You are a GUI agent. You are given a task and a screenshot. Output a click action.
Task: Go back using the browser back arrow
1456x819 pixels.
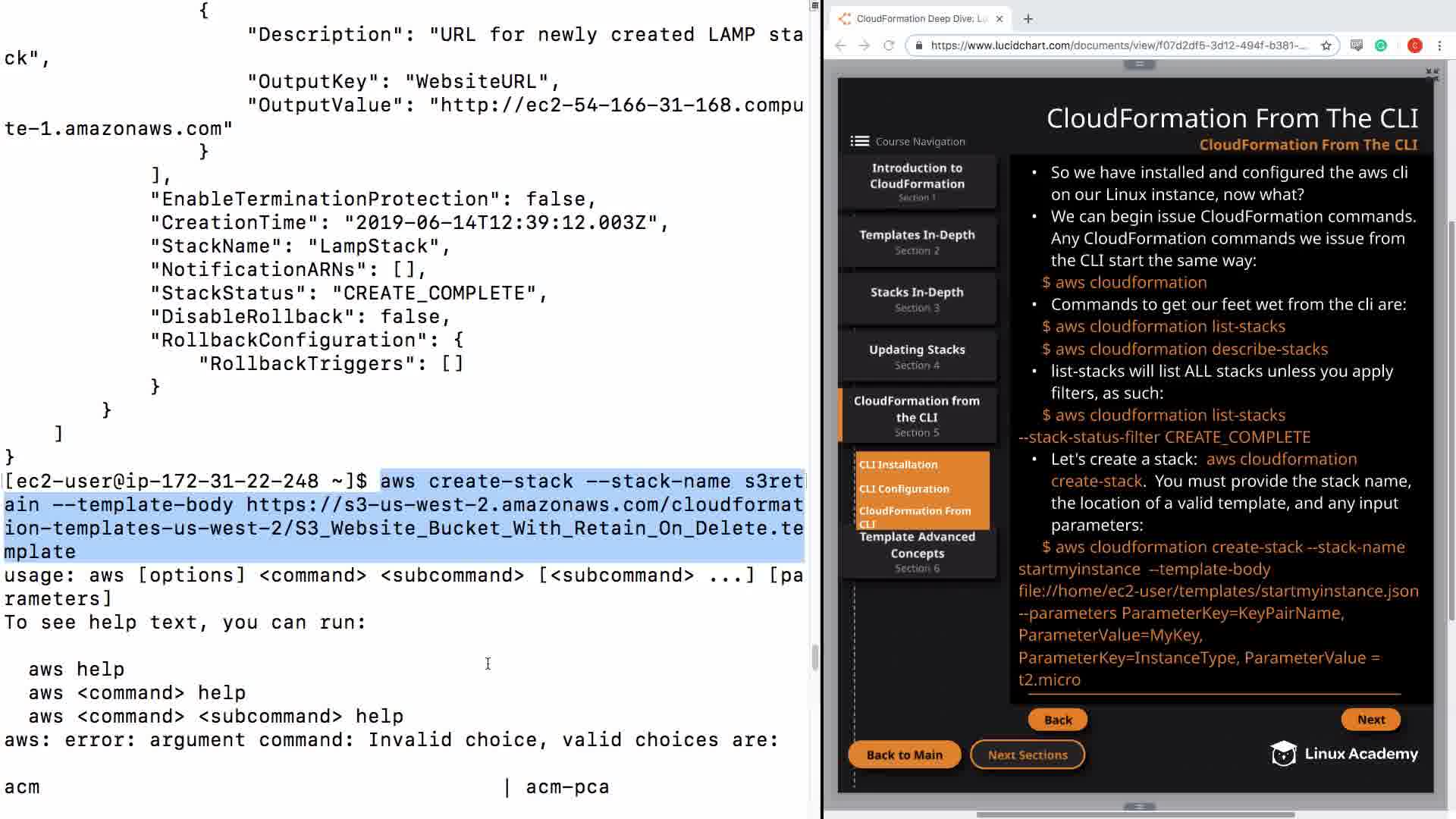840,45
